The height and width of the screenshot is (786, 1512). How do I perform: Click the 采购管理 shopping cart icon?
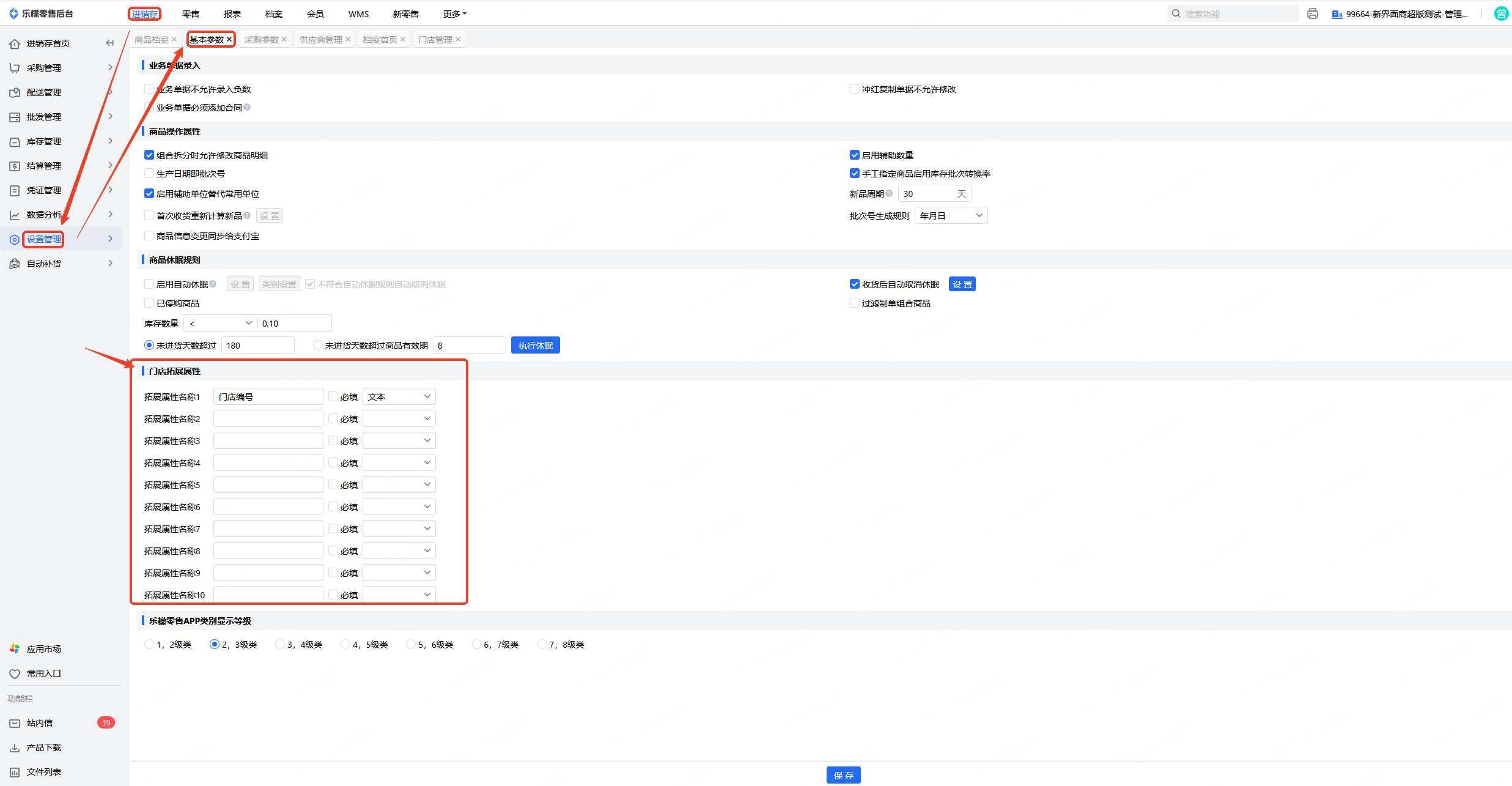pyautogui.click(x=15, y=68)
